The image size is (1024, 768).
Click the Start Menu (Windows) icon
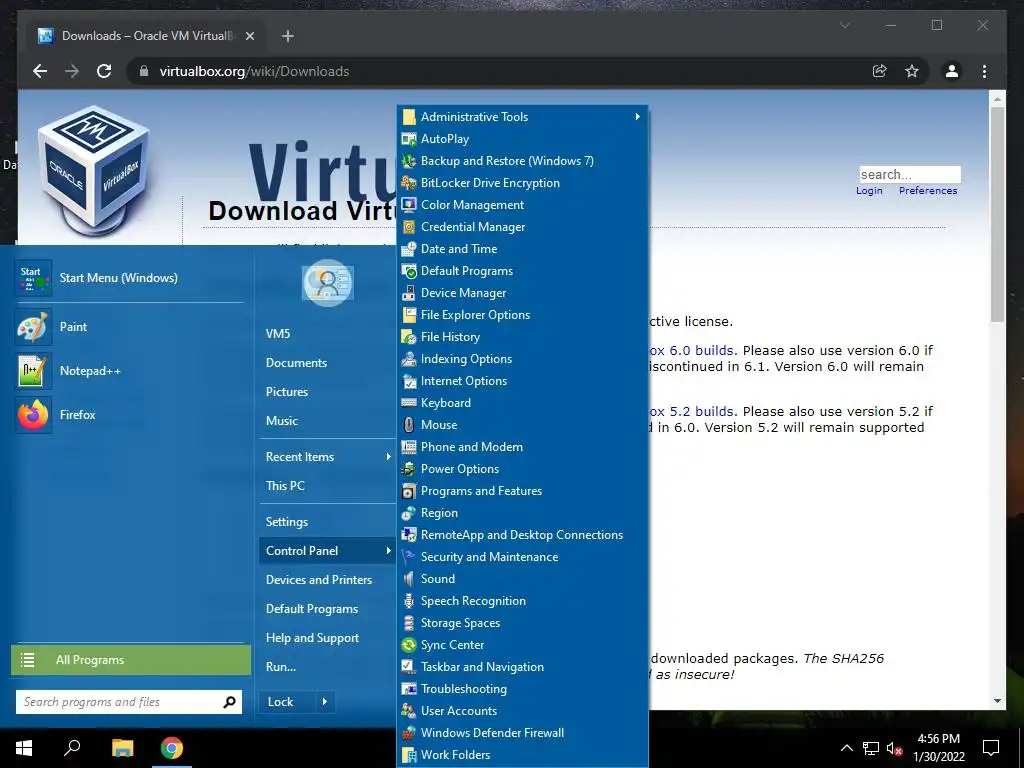point(33,278)
